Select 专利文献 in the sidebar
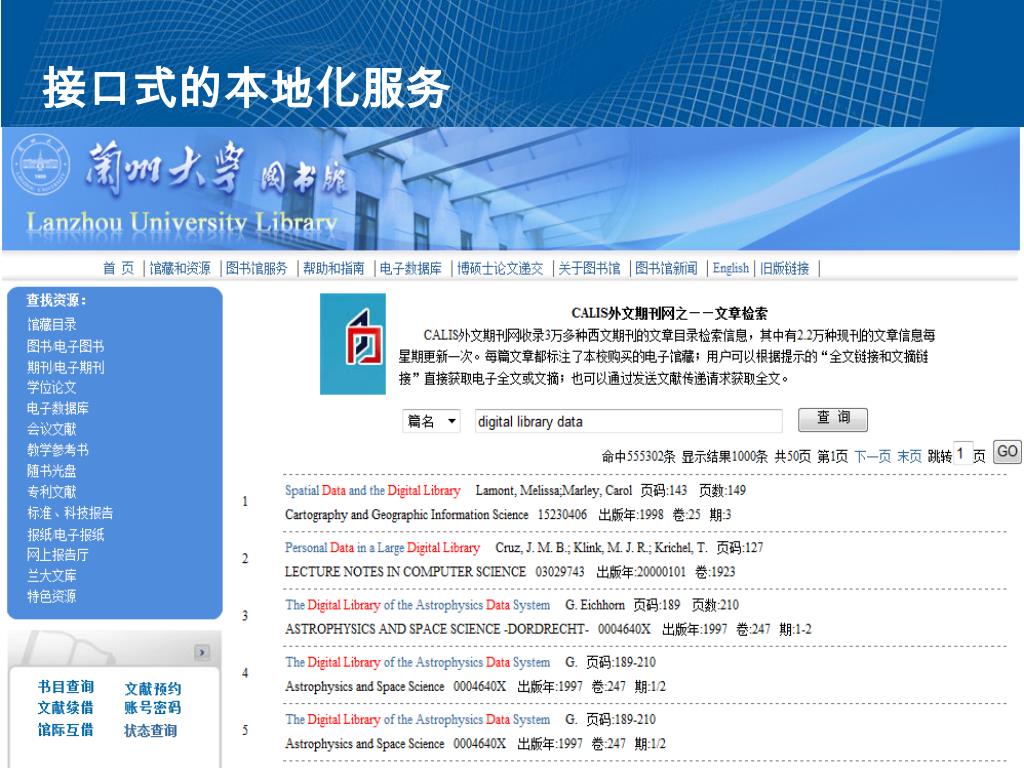Viewport: 1024px width, 768px height. tap(52, 492)
